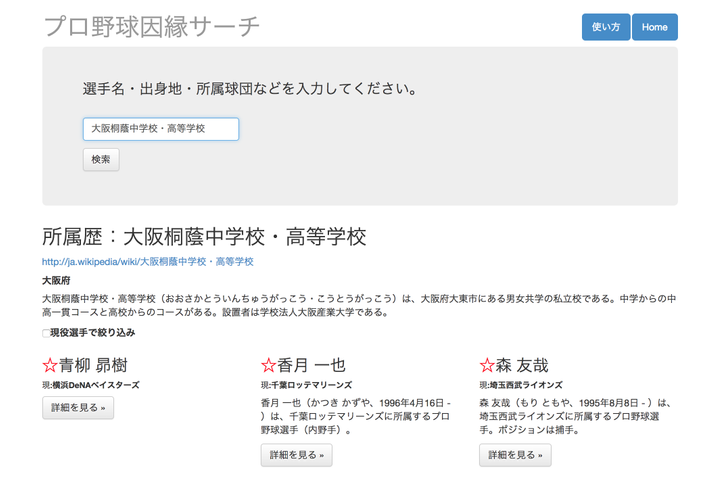
Task: View details for 香月 一也
Action: pos(297,455)
